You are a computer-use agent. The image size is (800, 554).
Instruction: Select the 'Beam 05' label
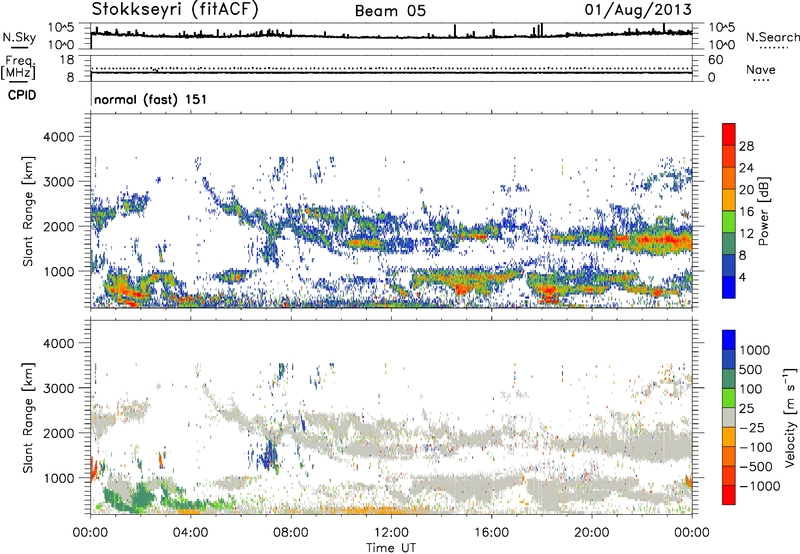click(x=390, y=11)
